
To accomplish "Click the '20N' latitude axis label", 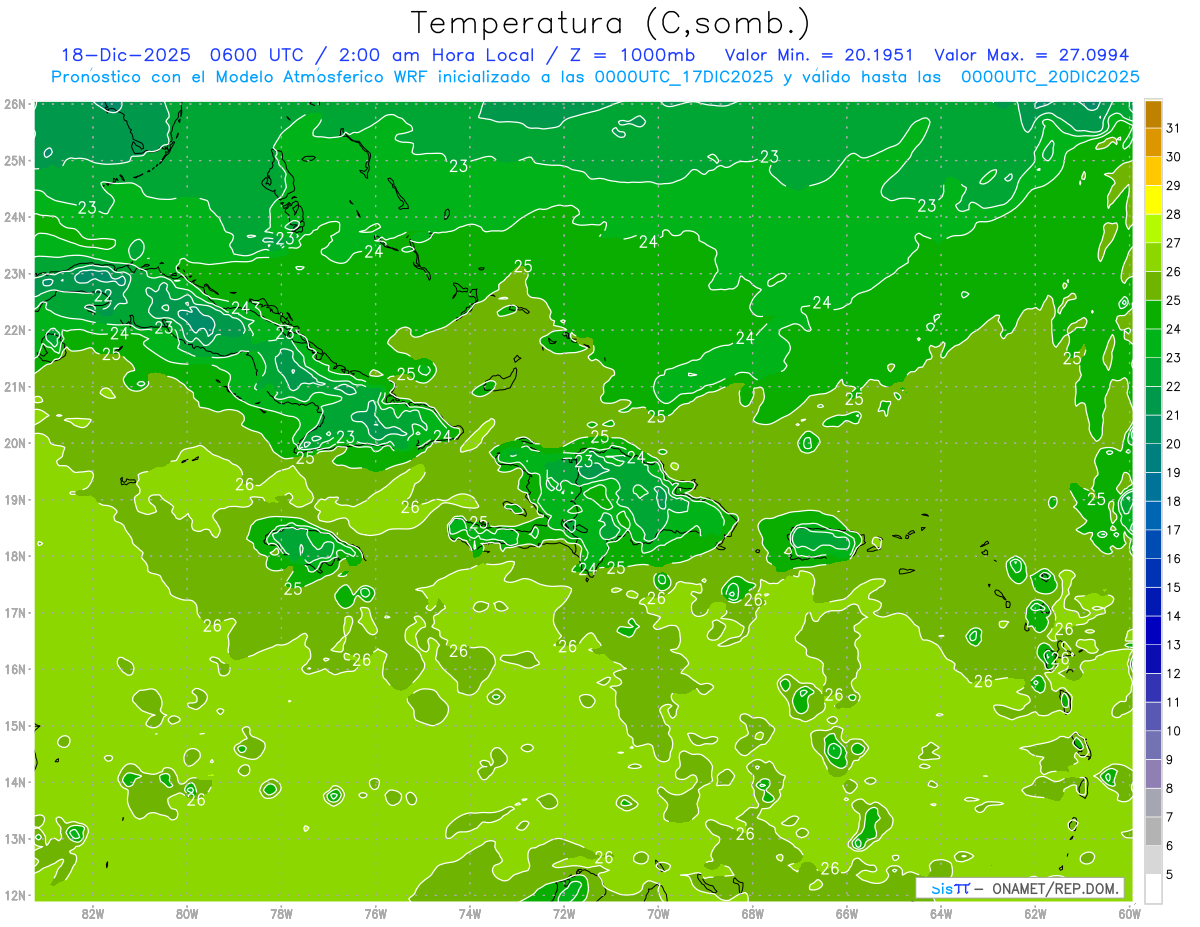I will (x=14, y=443).
